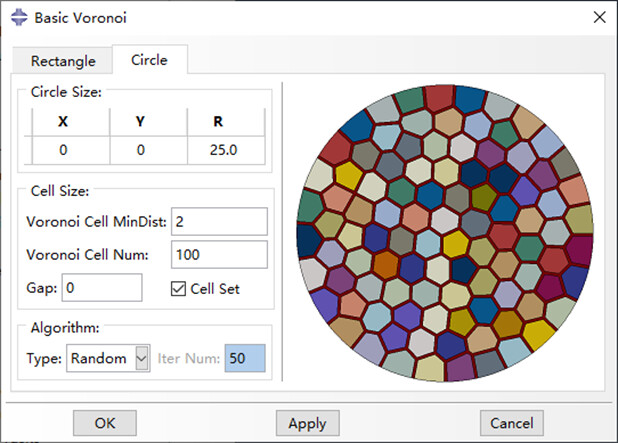Close the Basic Voronoi dialog
This screenshot has width=618, height=443.
pos(599,17)
